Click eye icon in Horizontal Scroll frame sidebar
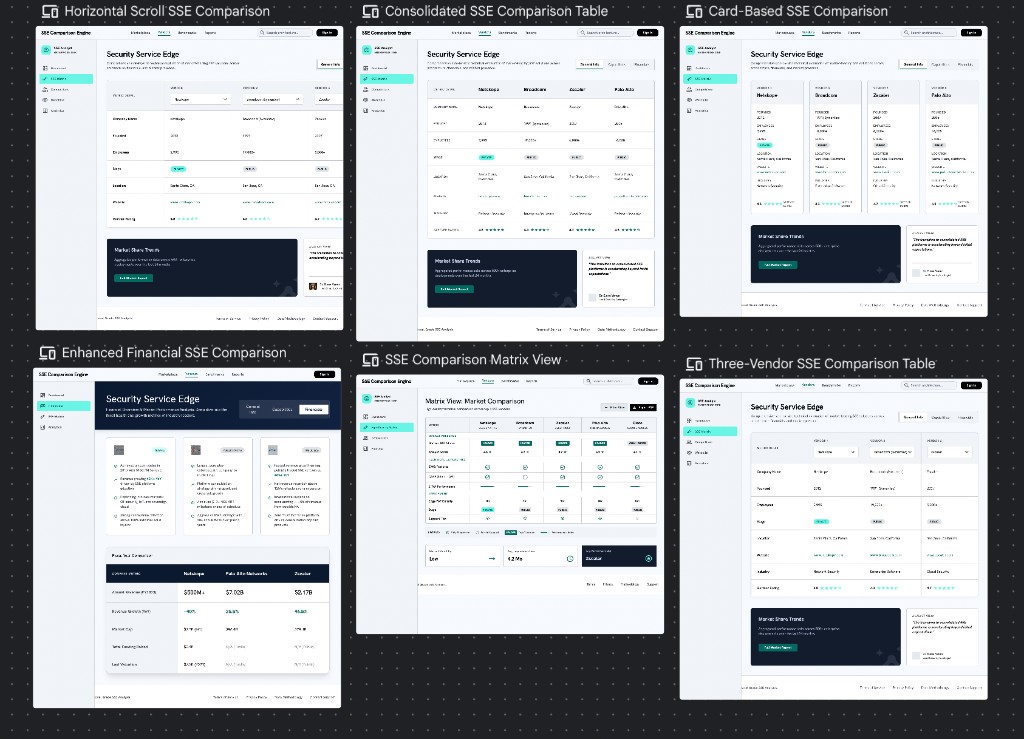This screenshot has height=739, width=1024. tap(45, 100)
